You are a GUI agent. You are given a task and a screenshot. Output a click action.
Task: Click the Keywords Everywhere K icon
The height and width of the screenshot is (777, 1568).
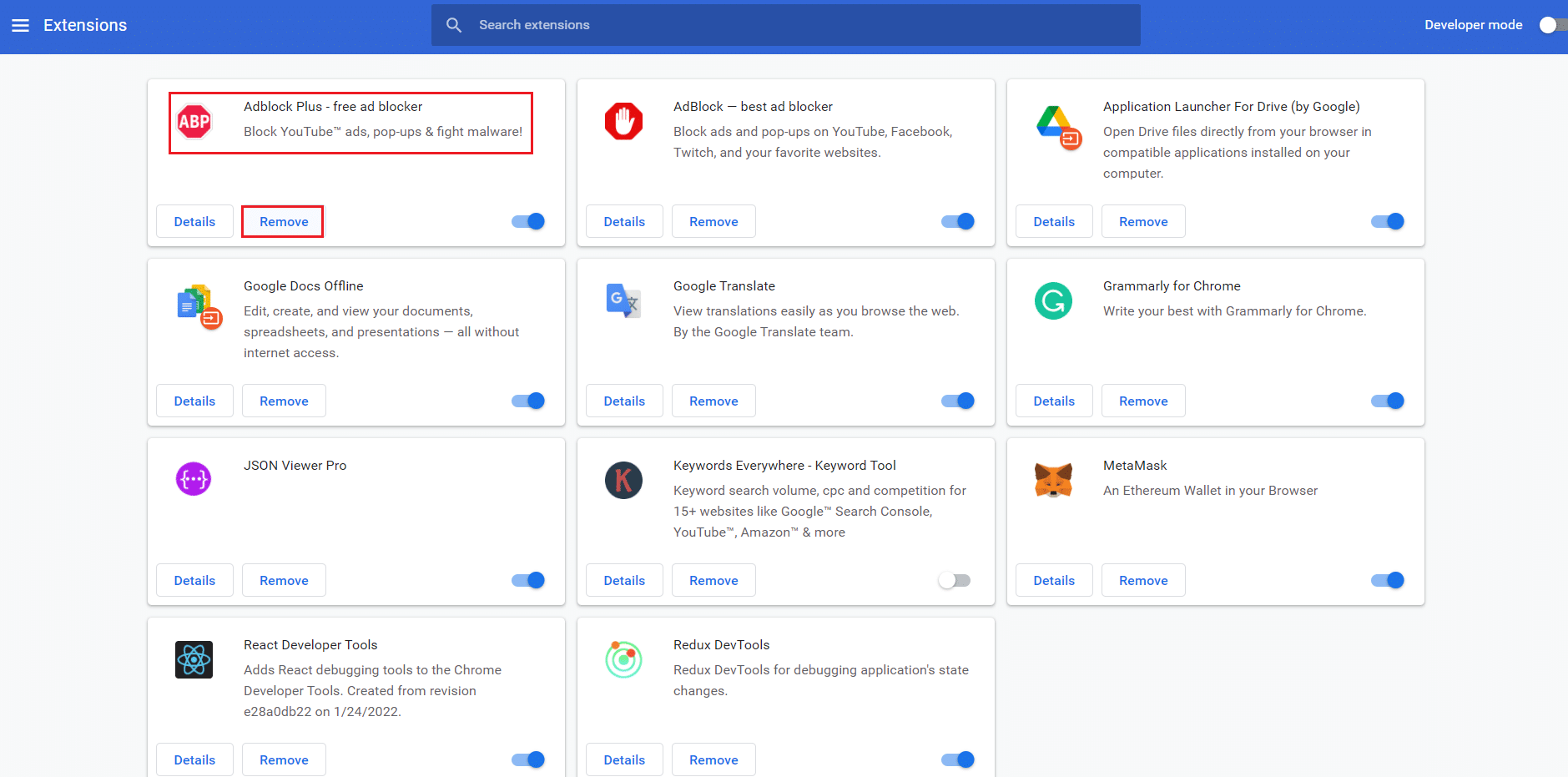tap(623, 480)
